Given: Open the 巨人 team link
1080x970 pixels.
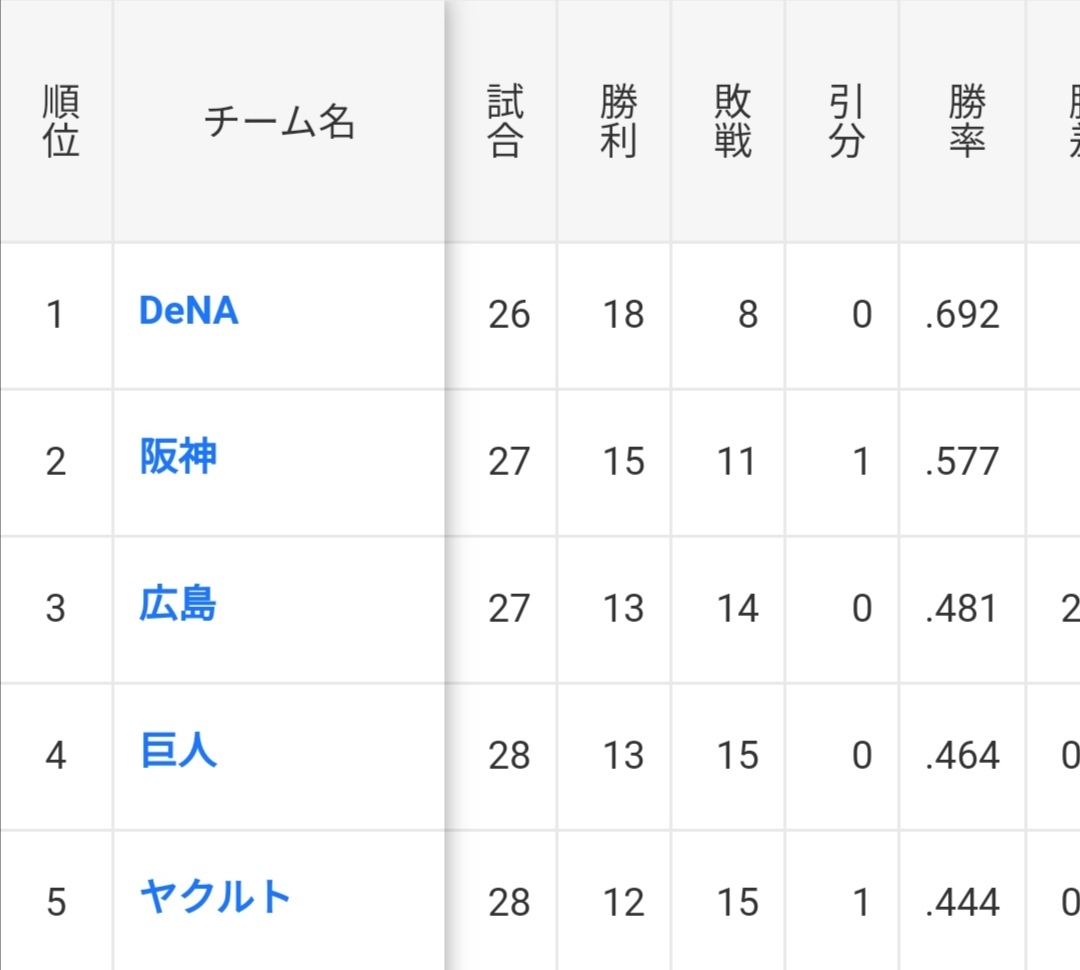Looking at the screenshot, I should 178,750.
